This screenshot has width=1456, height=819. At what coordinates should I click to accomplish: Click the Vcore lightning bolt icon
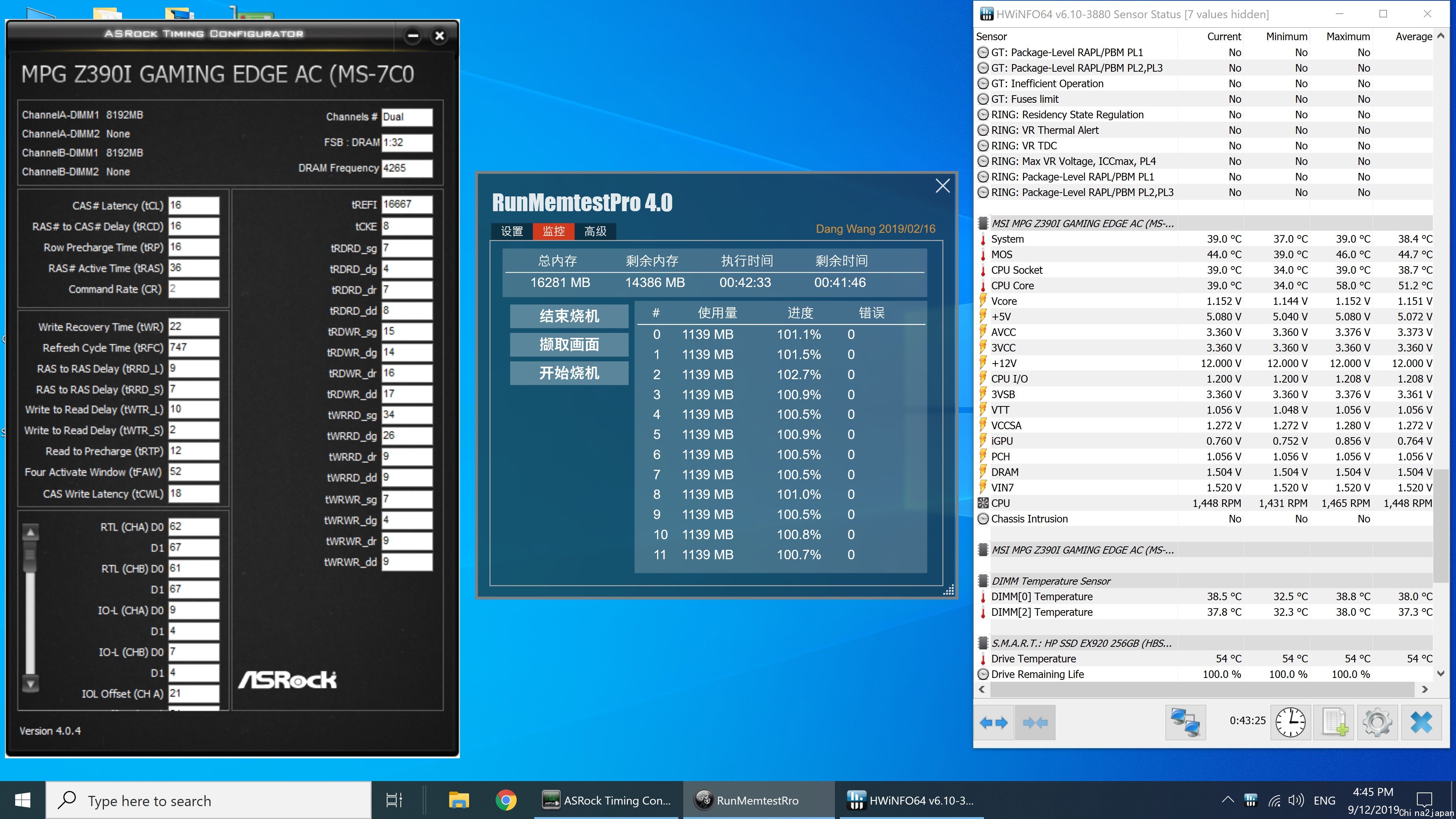tap(984, 301)
